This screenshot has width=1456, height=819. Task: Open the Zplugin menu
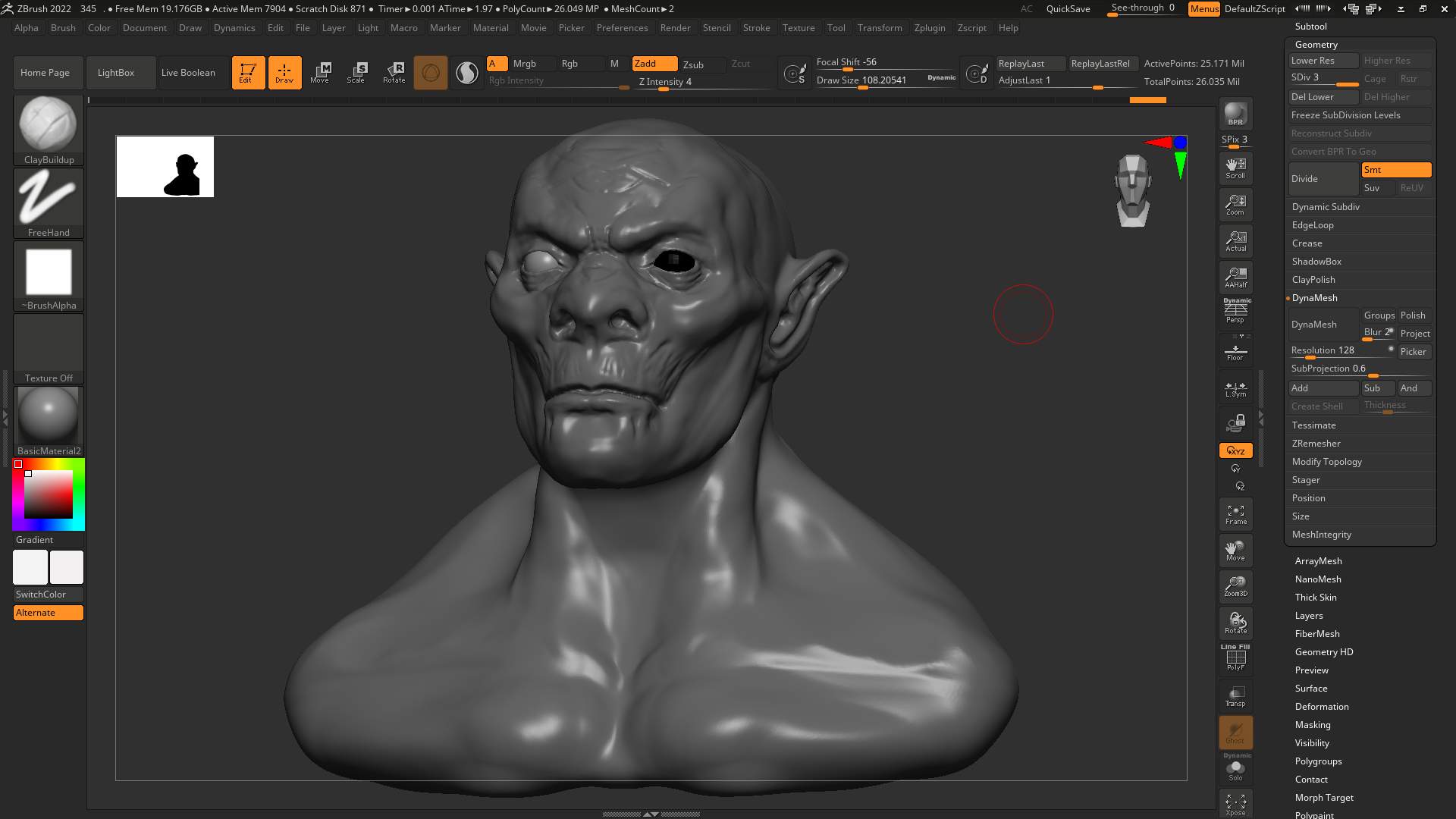point(930,28)
